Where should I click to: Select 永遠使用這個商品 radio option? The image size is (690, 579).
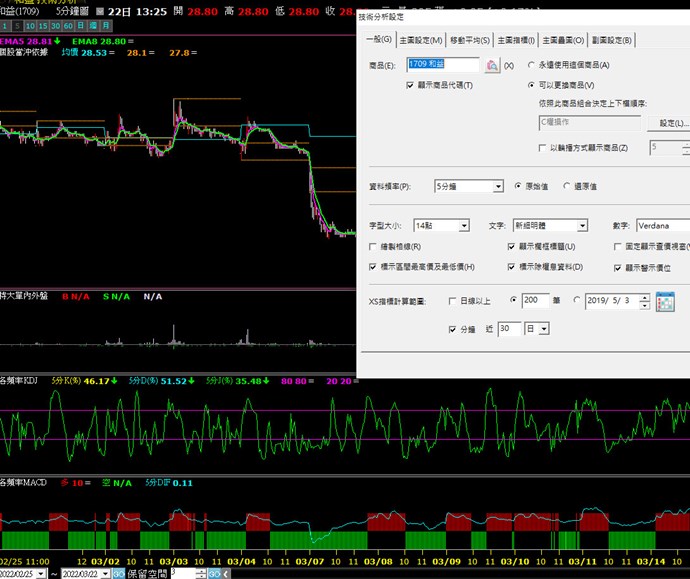click(x=532, y=65)
